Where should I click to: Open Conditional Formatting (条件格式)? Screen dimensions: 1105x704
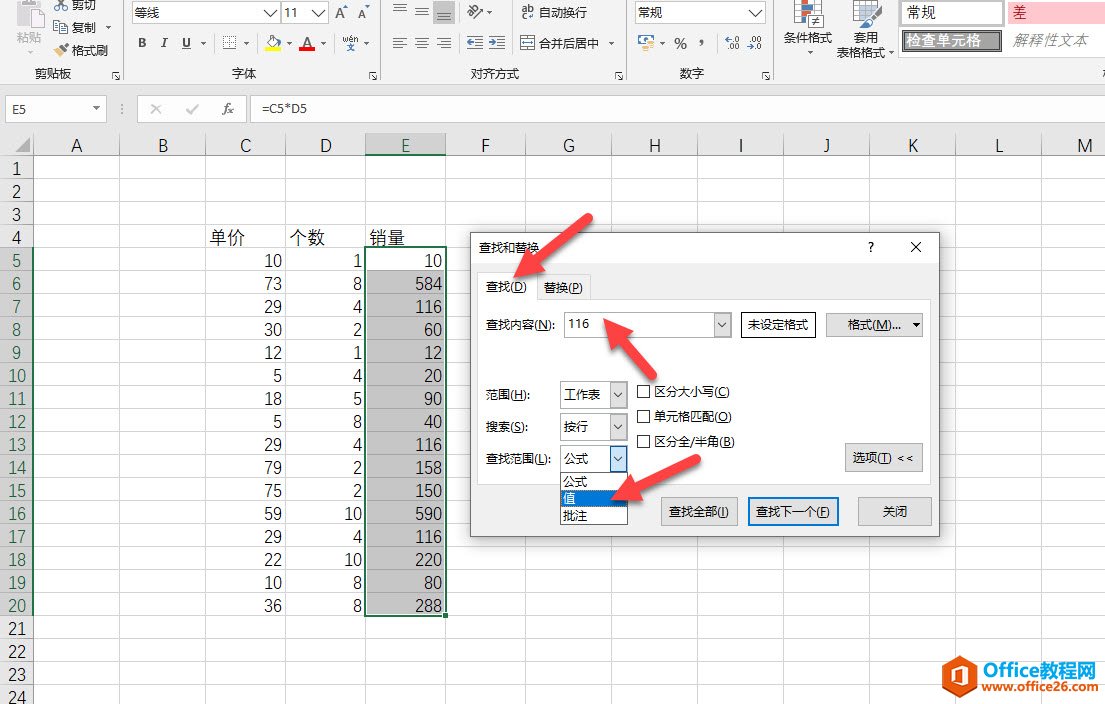[808, 27]
